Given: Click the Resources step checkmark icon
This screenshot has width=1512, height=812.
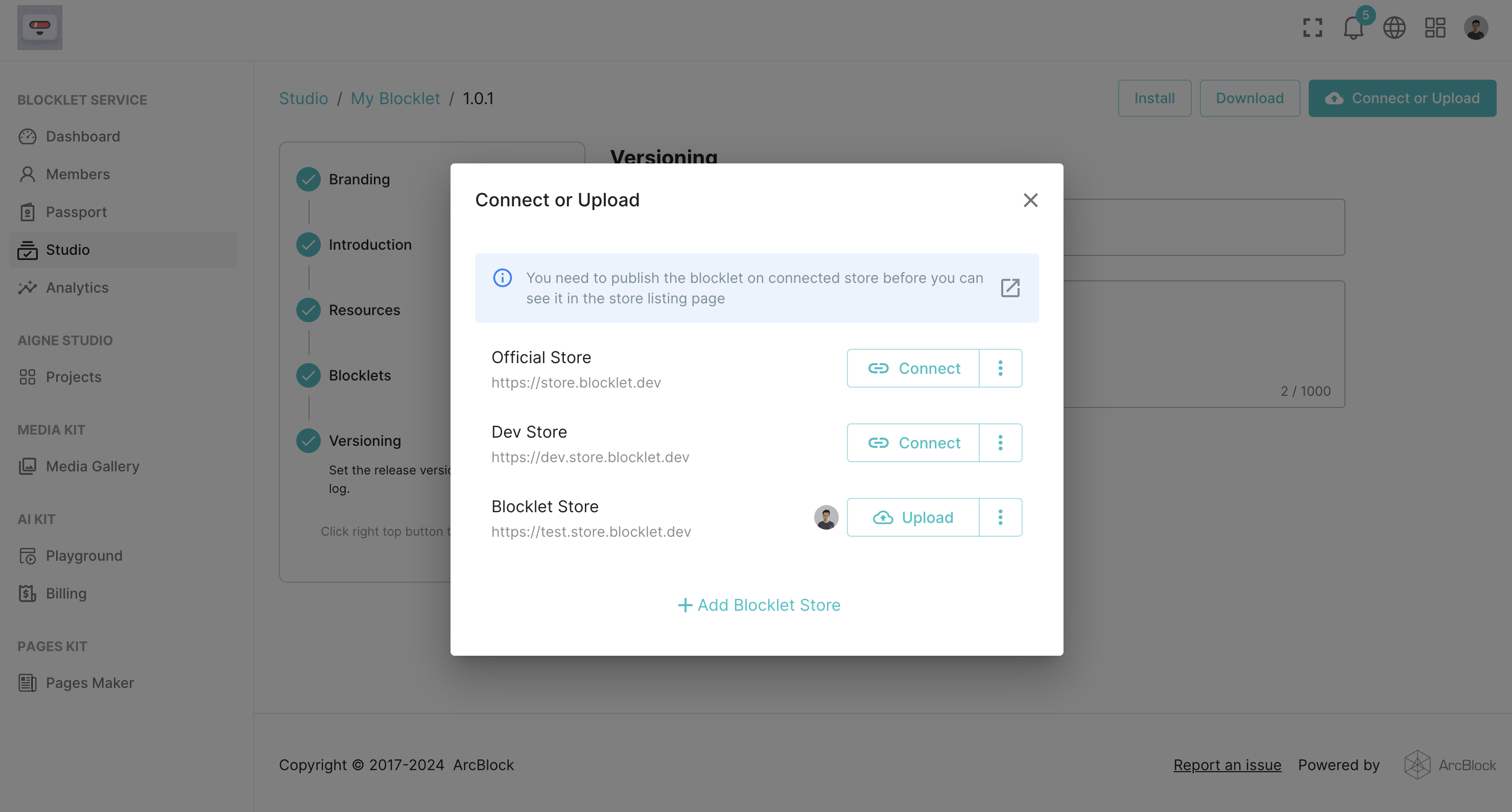Looking at the screenshot, I should point(308,311).
